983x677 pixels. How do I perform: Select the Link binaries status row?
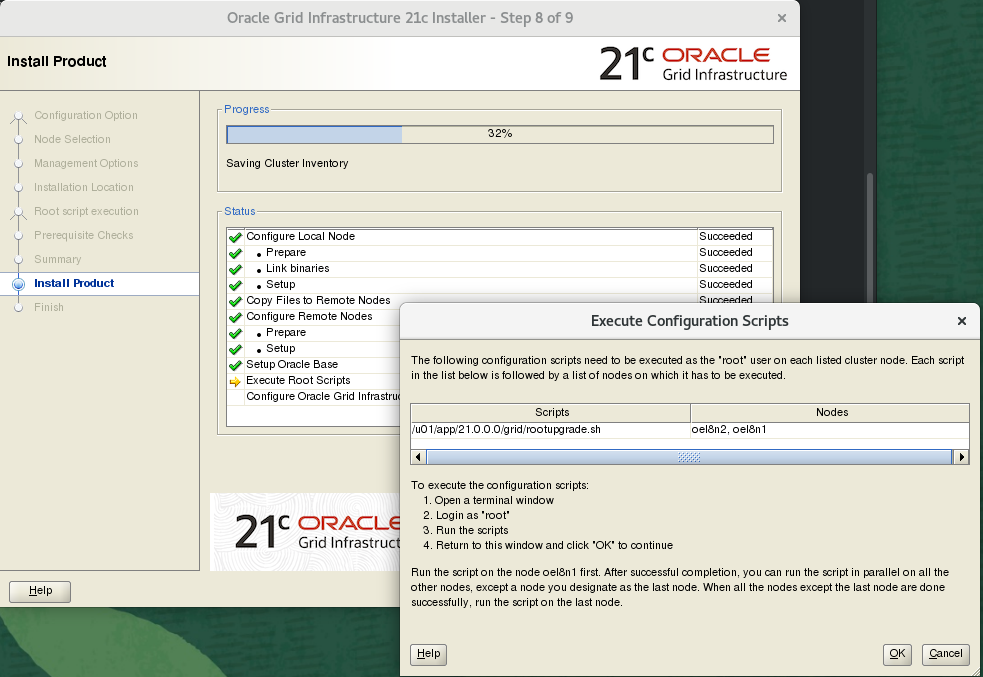(x=500, y=268)
